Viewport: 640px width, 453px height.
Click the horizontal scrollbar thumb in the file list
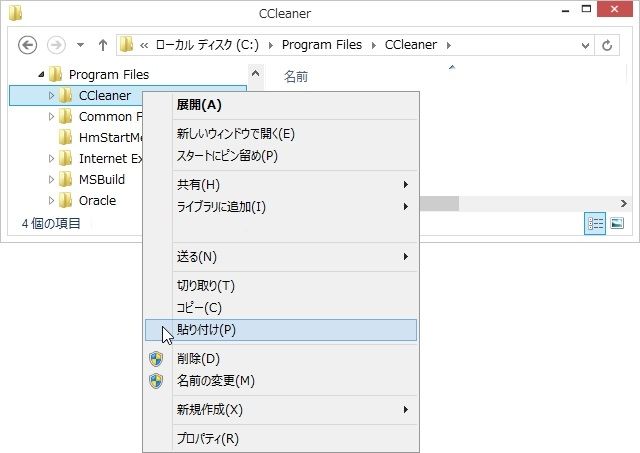click(x=439, y=203)
